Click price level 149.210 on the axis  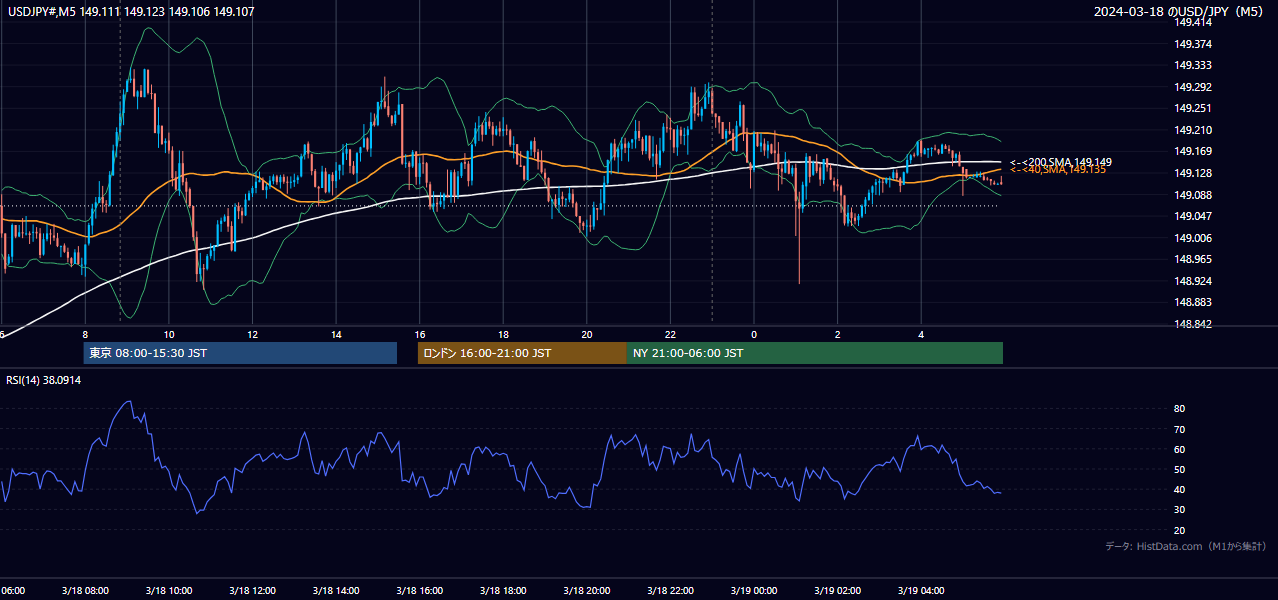click(x=1194, y=131)
